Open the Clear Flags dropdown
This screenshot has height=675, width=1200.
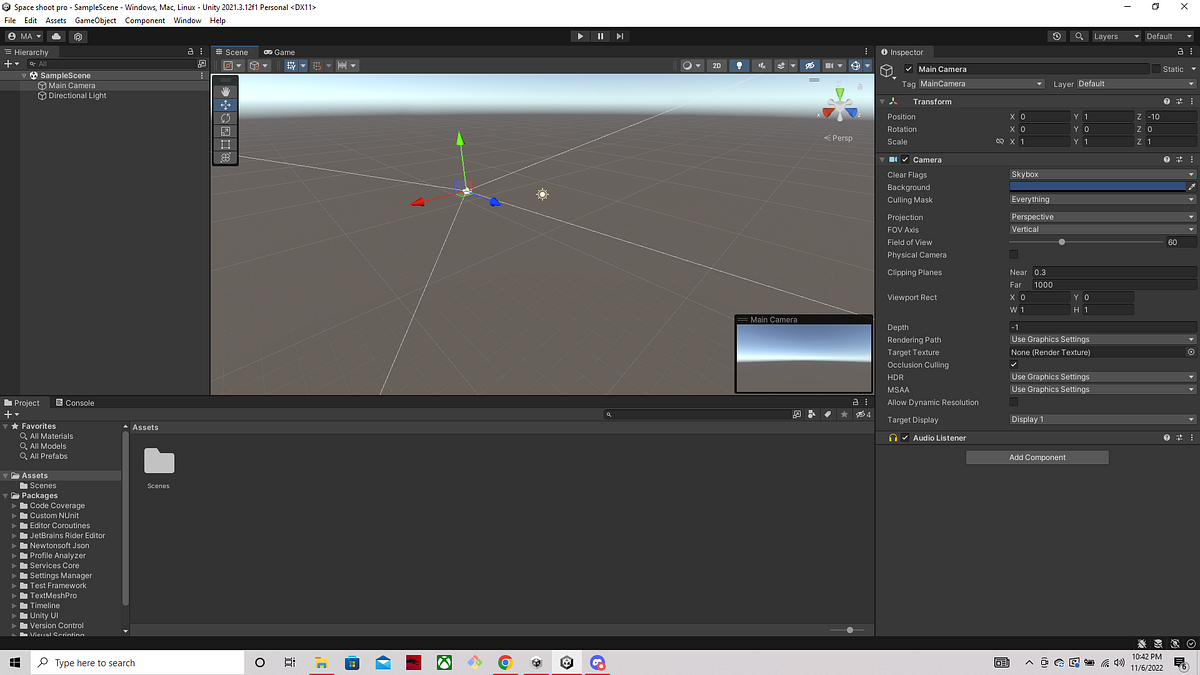[1100, 174]
